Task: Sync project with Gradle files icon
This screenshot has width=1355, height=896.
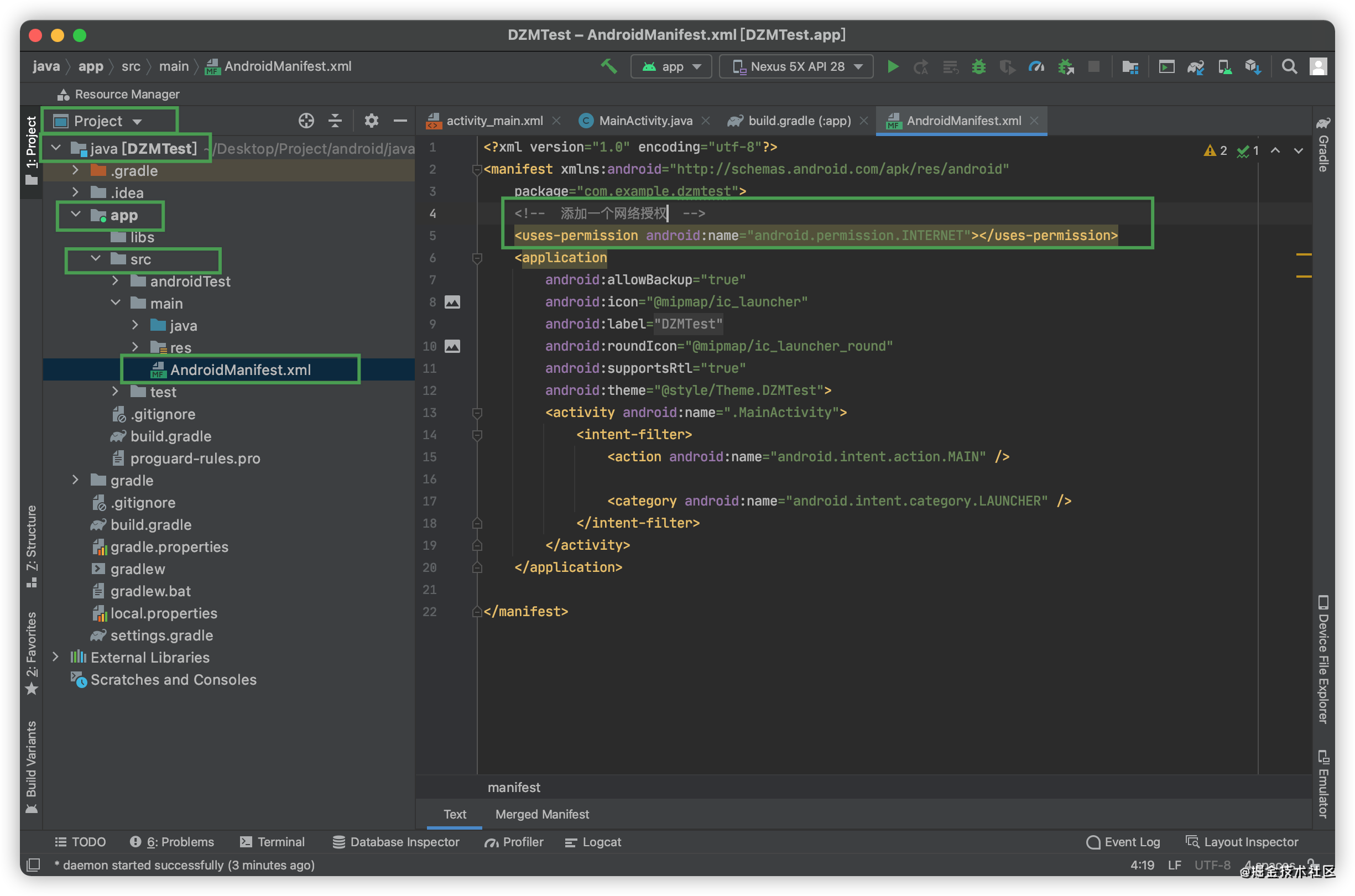Action: click(x=1195, y=67)
